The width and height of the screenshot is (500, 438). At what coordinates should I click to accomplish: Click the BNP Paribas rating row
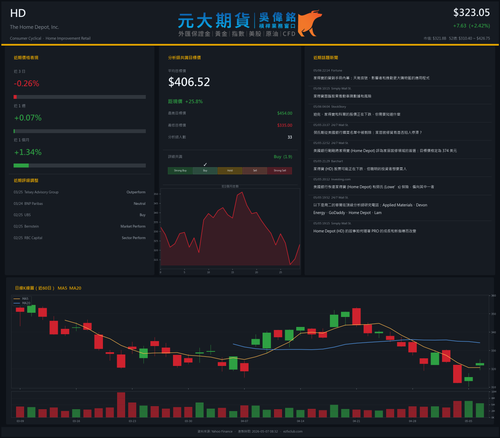coord(80,204)
